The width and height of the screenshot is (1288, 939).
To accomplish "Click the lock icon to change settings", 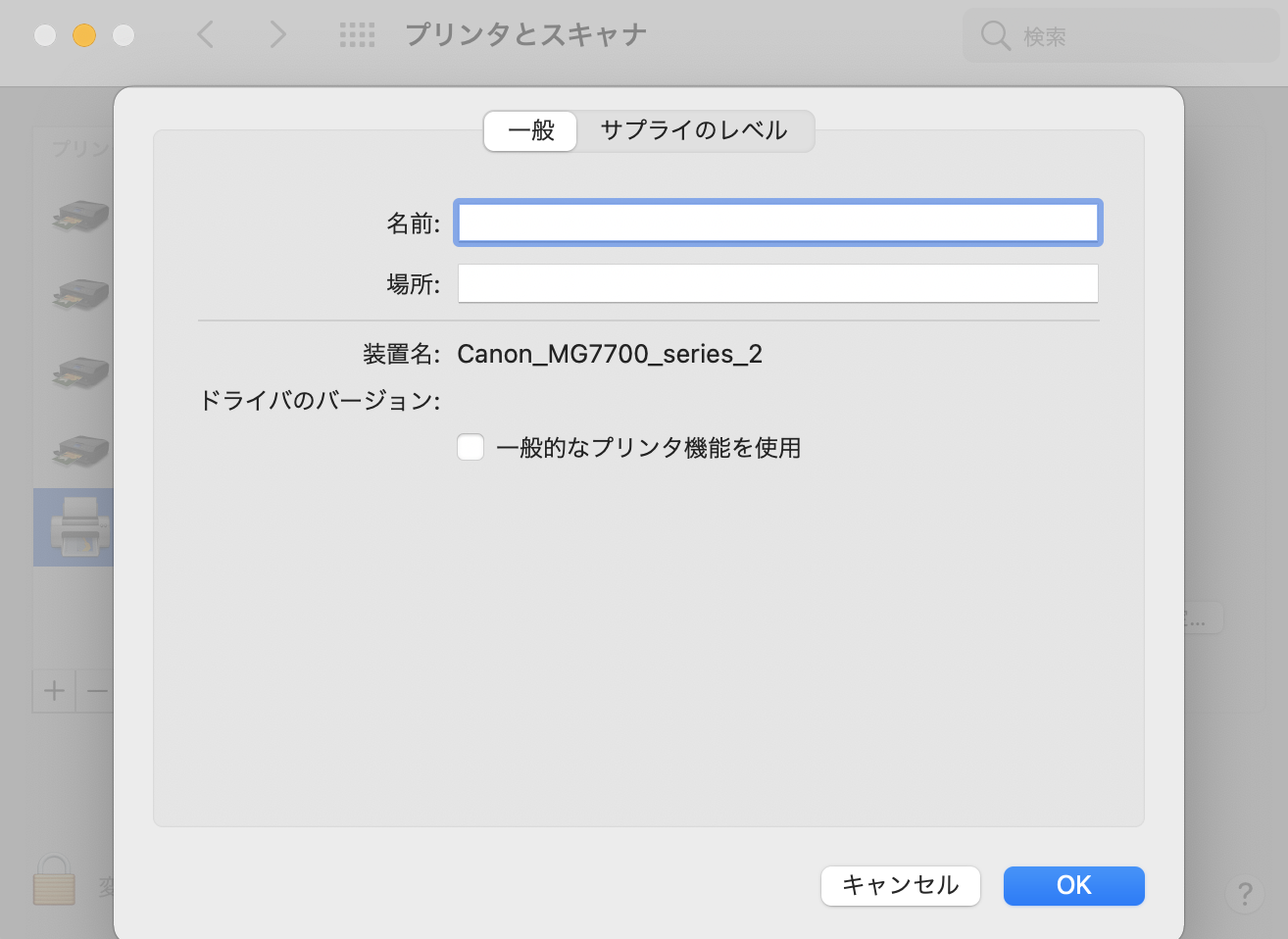I will pos(54,879).
